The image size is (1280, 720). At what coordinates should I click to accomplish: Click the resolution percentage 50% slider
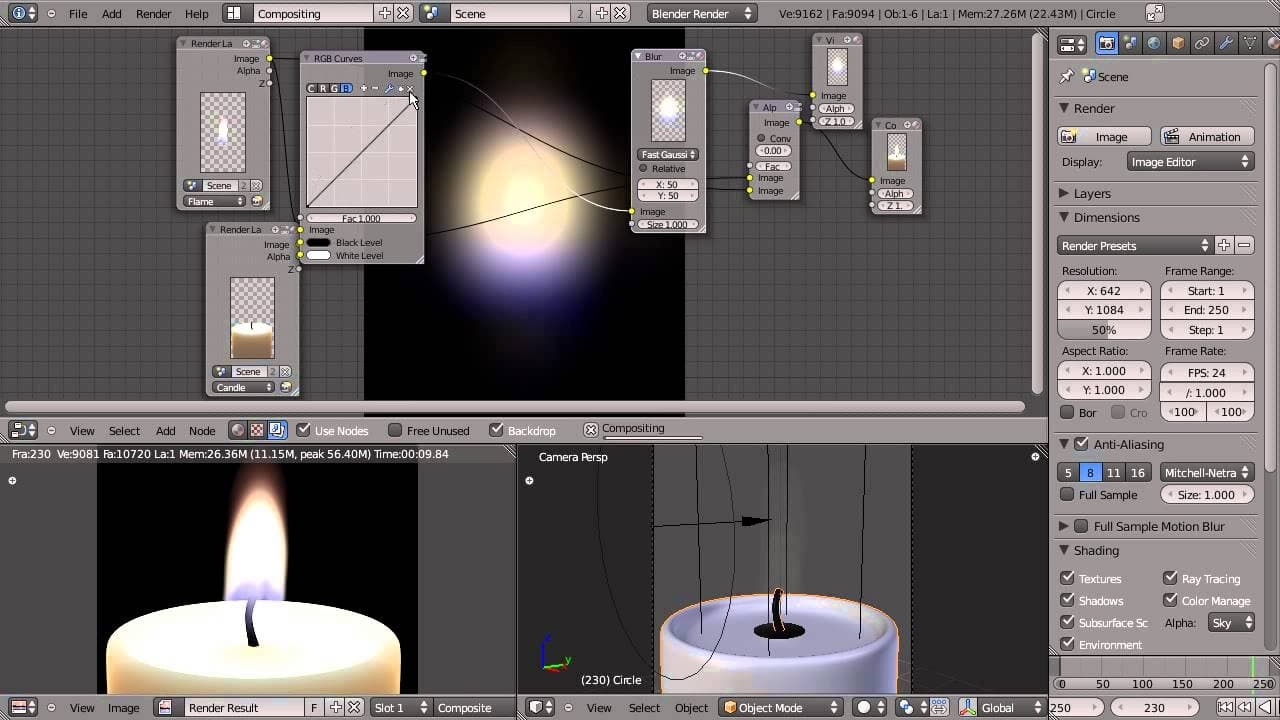point(1104,330)
